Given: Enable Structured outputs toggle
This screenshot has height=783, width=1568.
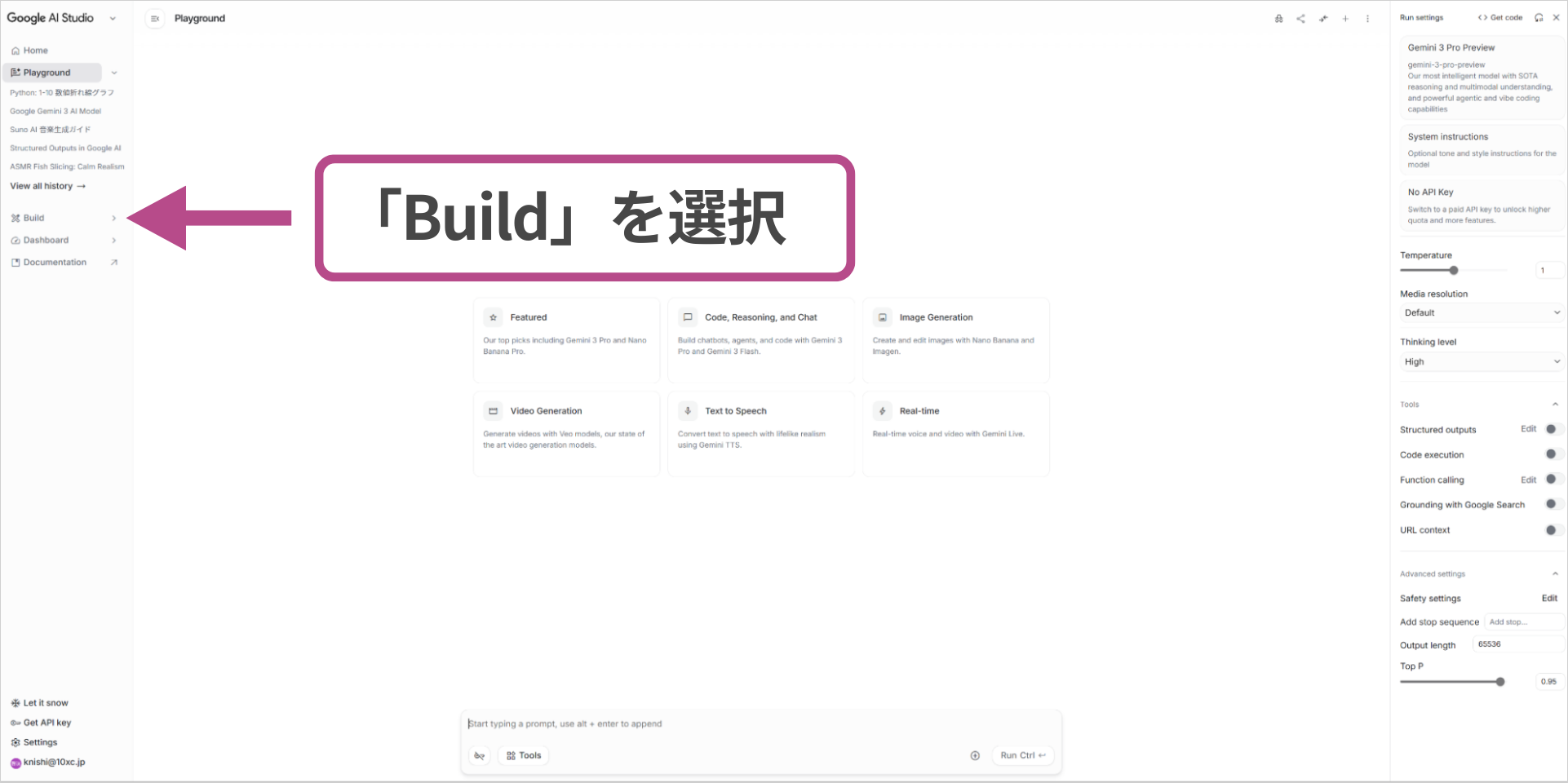Looking at the screenshot, I should [x=1551, y=428].
